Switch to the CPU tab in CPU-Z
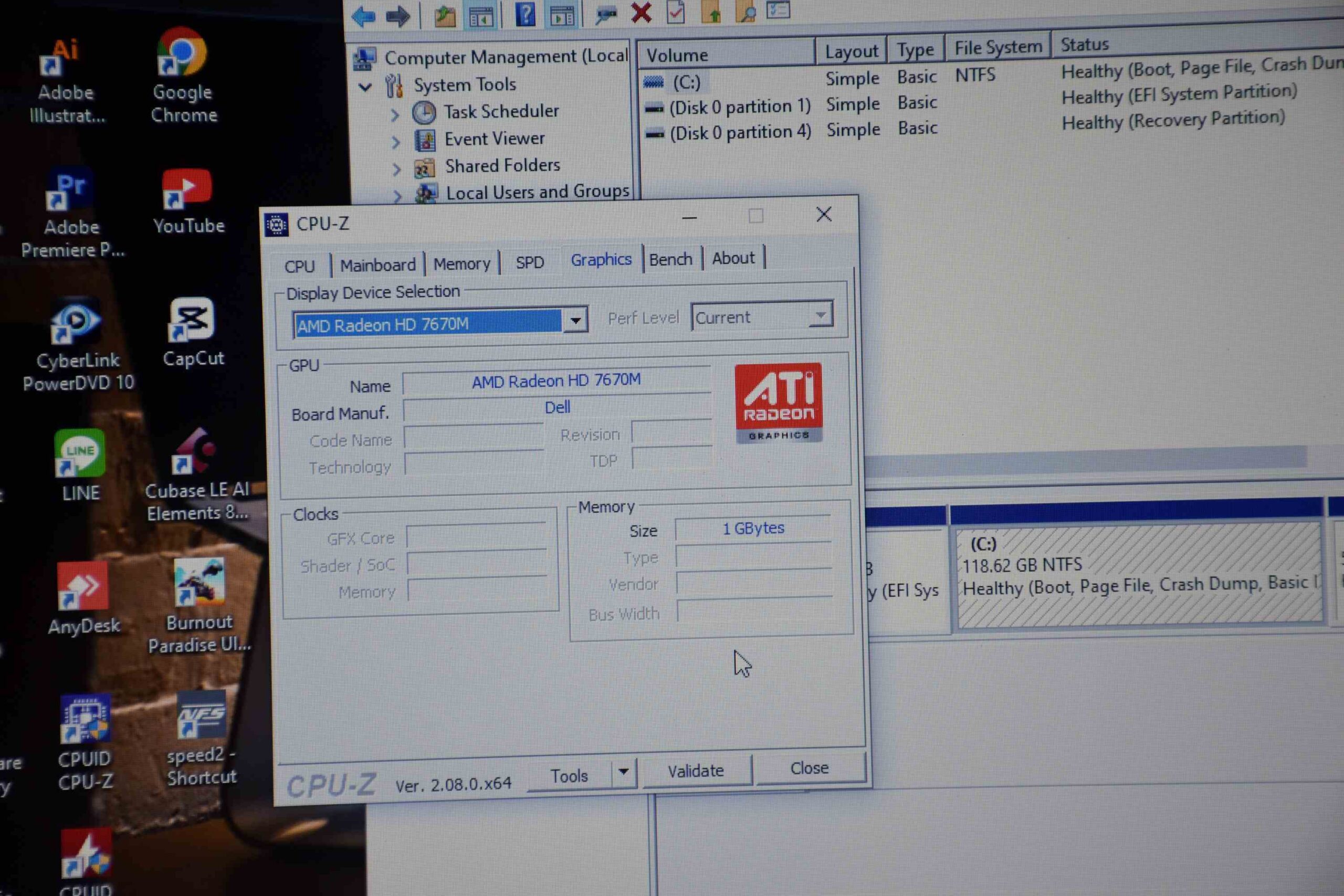The image size is (1344, 896). click(x=299, y=266)
